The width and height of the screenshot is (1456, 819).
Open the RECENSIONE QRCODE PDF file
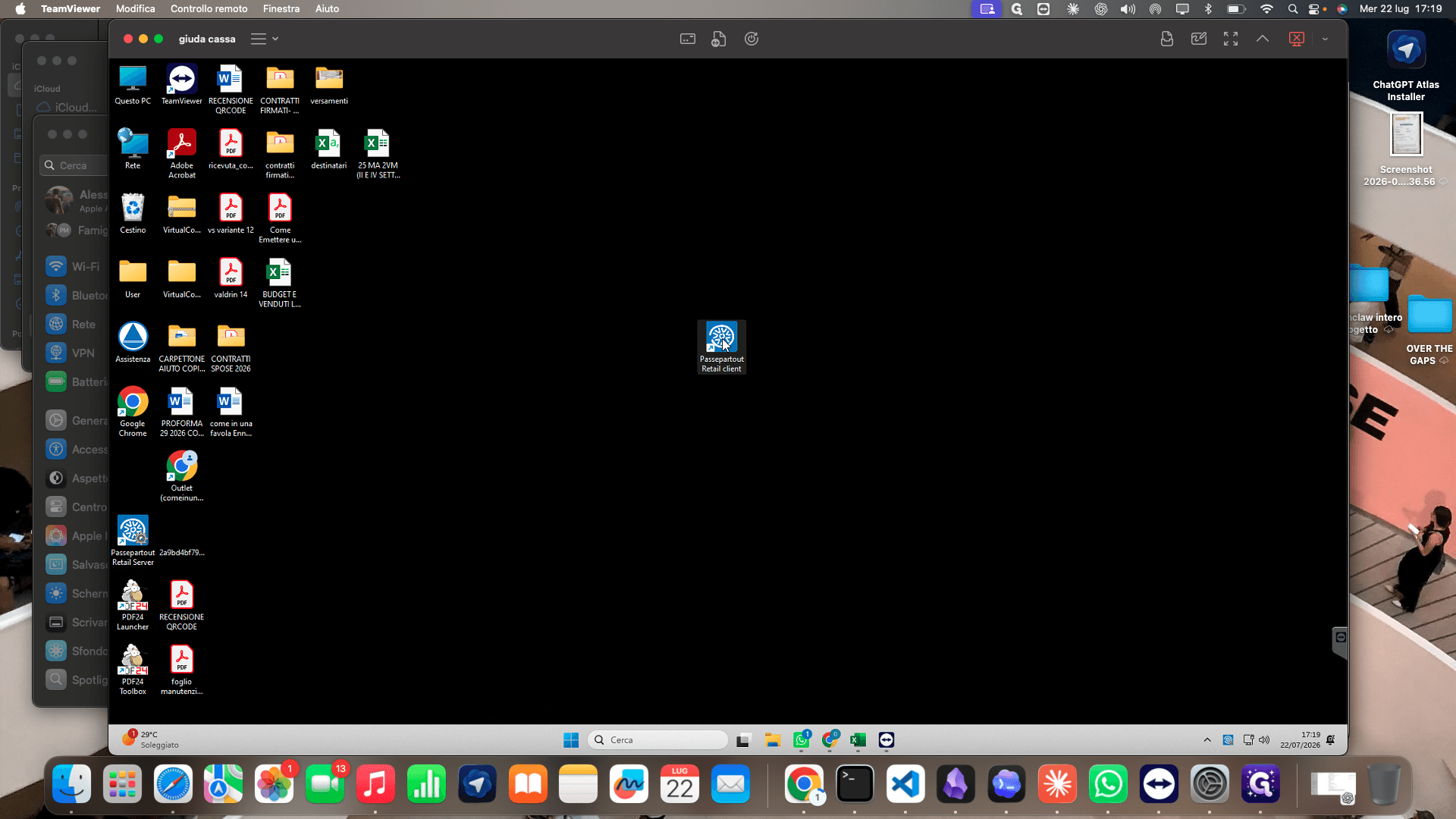(x=181, y=605)
